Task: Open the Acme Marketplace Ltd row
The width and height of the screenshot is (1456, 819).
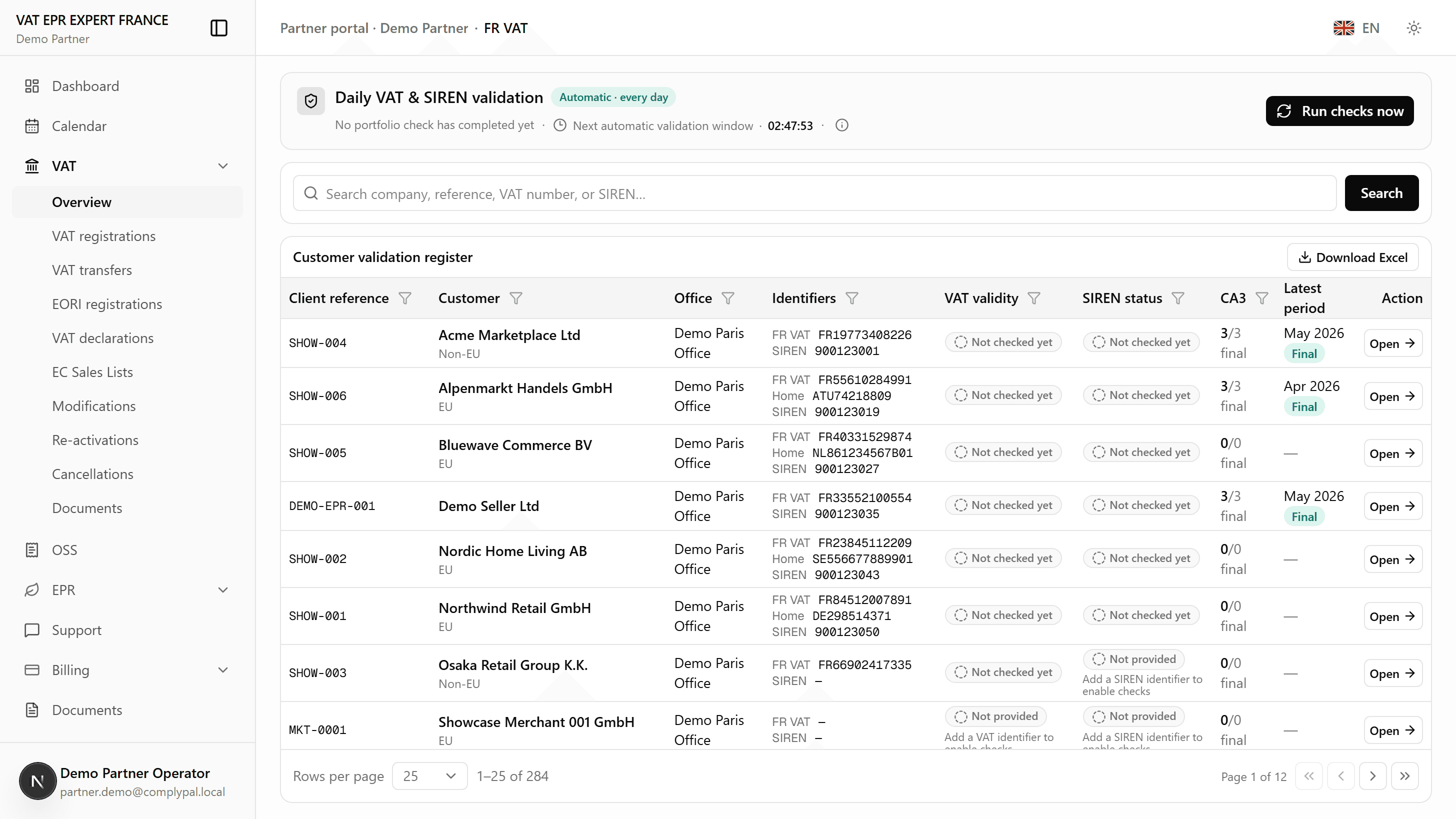Action: [1392, 343]
